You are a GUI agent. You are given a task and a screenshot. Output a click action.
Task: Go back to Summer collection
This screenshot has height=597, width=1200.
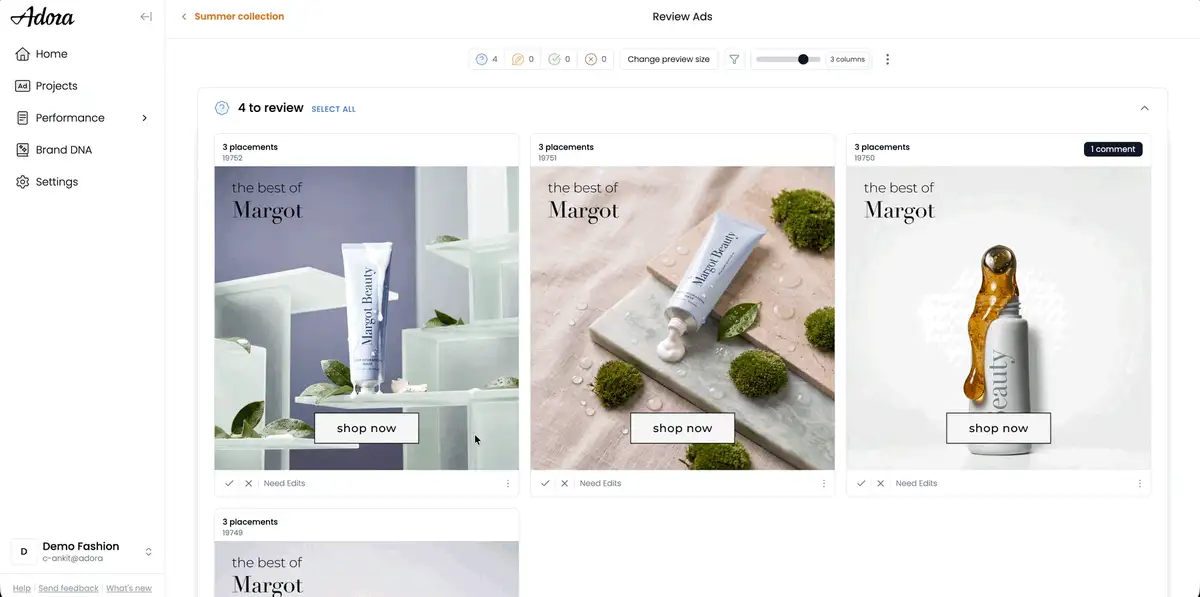(x=239, y=17)
